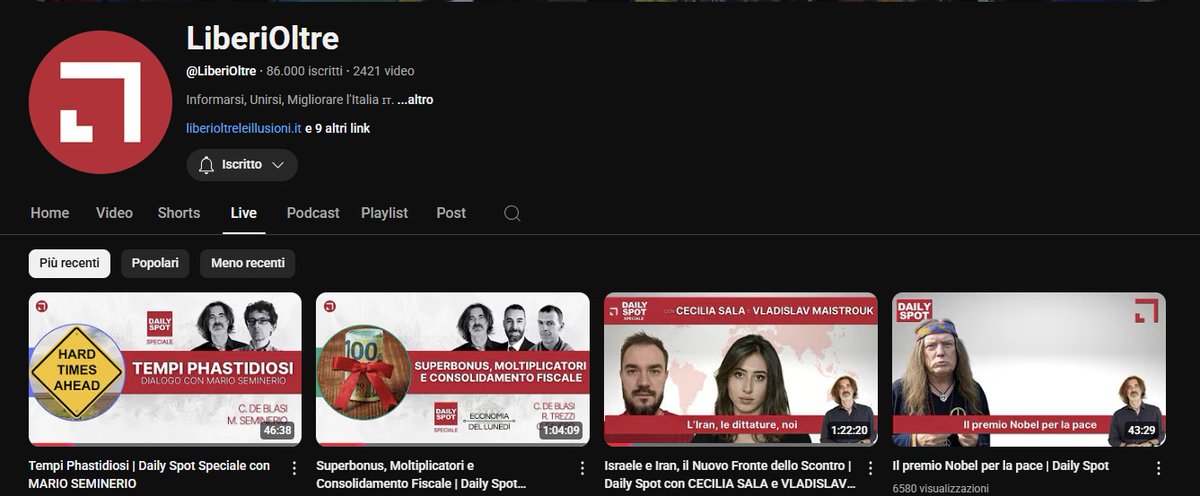This screenshot has height=496, width=1200.
Task: Open more options for Superbonus video
Action: [x=582, y=468]
